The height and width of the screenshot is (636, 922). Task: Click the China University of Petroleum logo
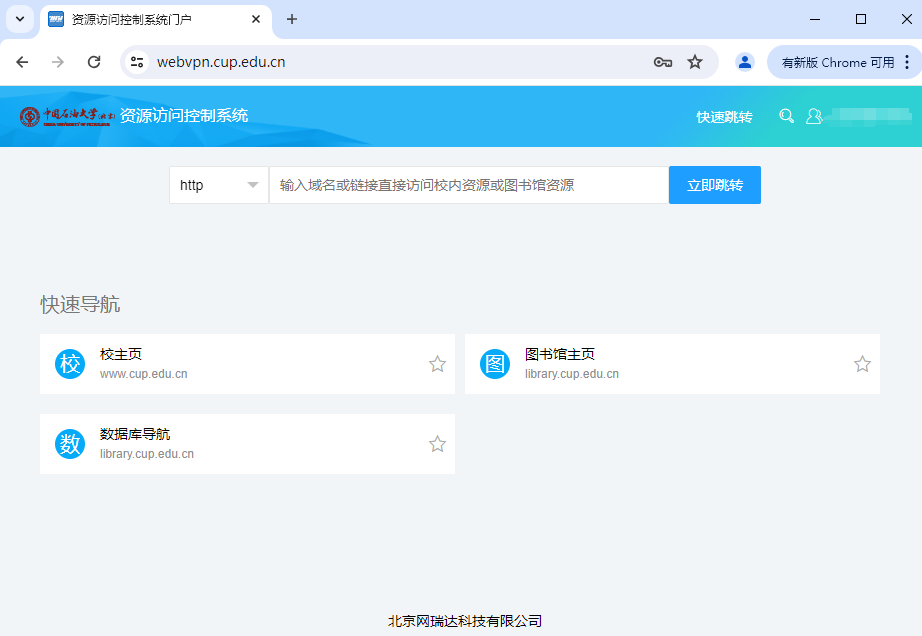pos(67,116)
